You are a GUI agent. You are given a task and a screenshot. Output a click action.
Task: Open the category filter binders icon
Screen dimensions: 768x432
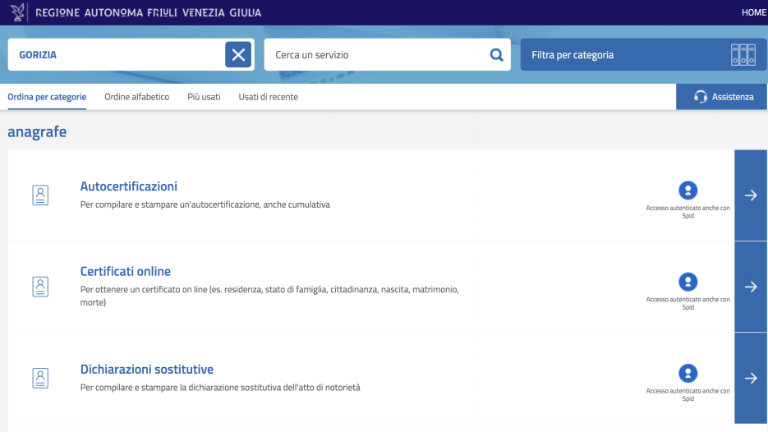(x=740, y=55)
